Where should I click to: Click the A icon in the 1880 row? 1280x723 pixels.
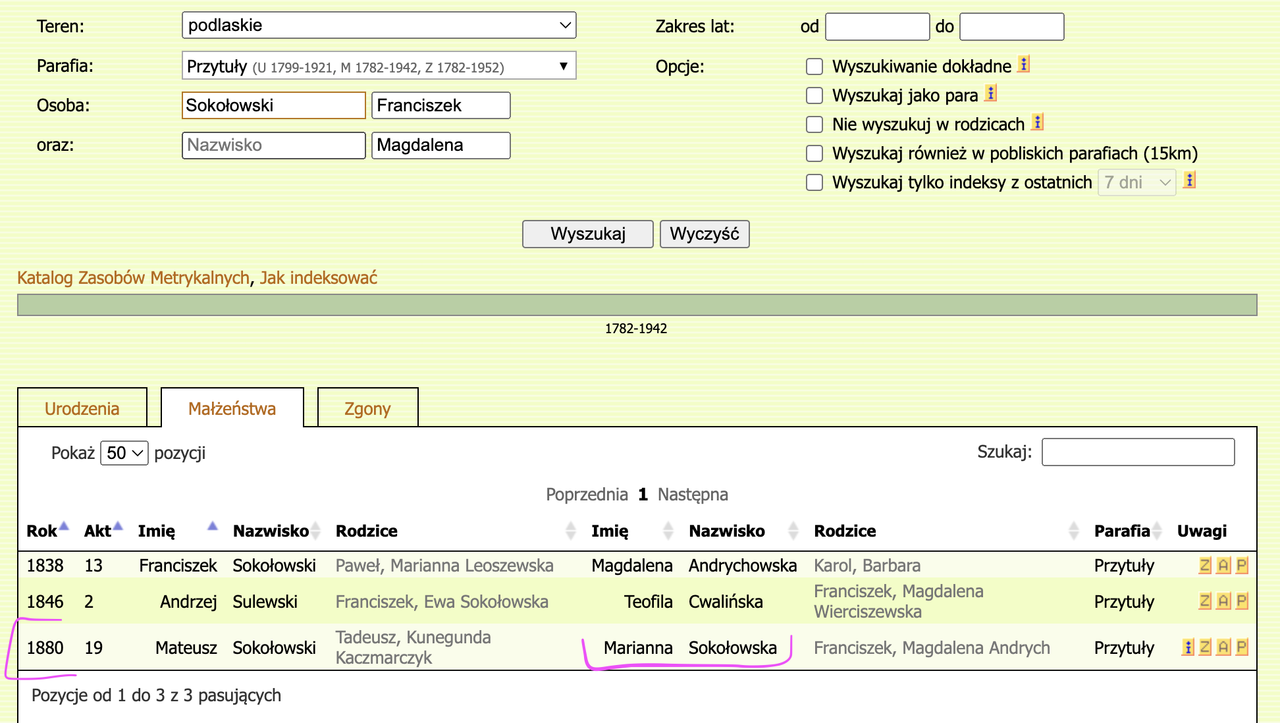1224,647
